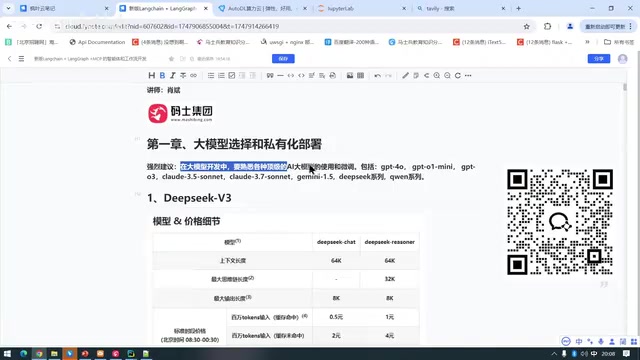Zoom in with the magnifier plus icon
Image resolution: width=640 pixels, height=360 pixels.
click(437, 76)
